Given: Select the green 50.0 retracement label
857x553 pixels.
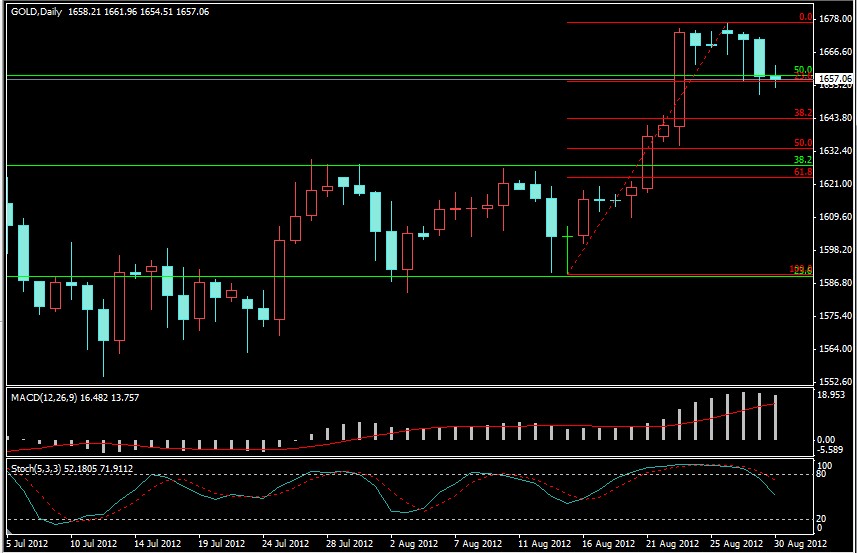Looking at the screenshot, I should coord(802,70).
